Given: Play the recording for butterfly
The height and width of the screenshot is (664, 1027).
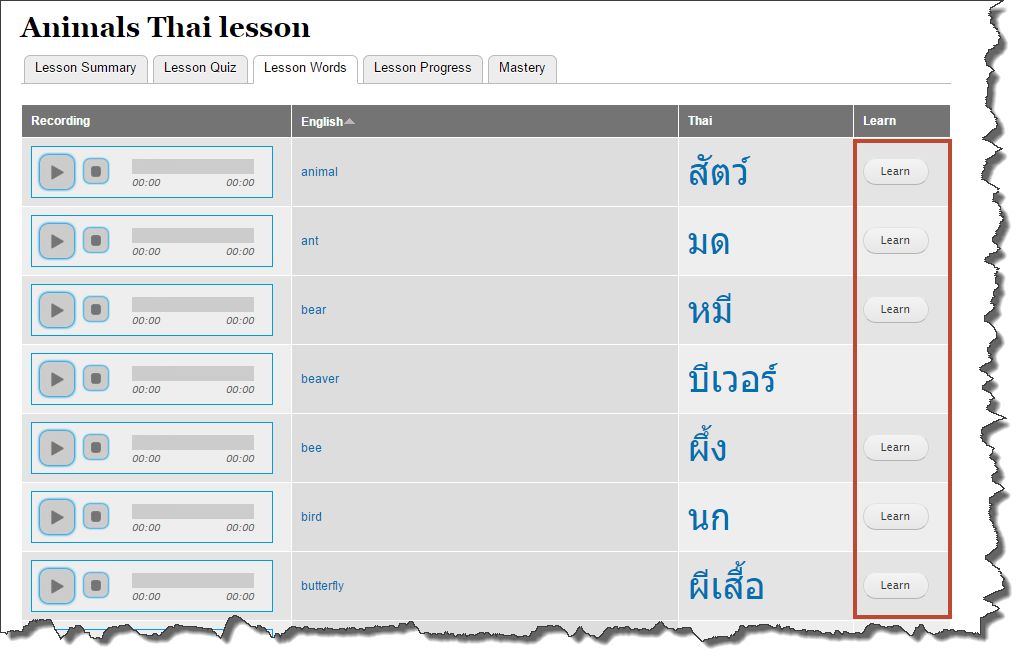Looking at the screenshot, I should 57,586.
